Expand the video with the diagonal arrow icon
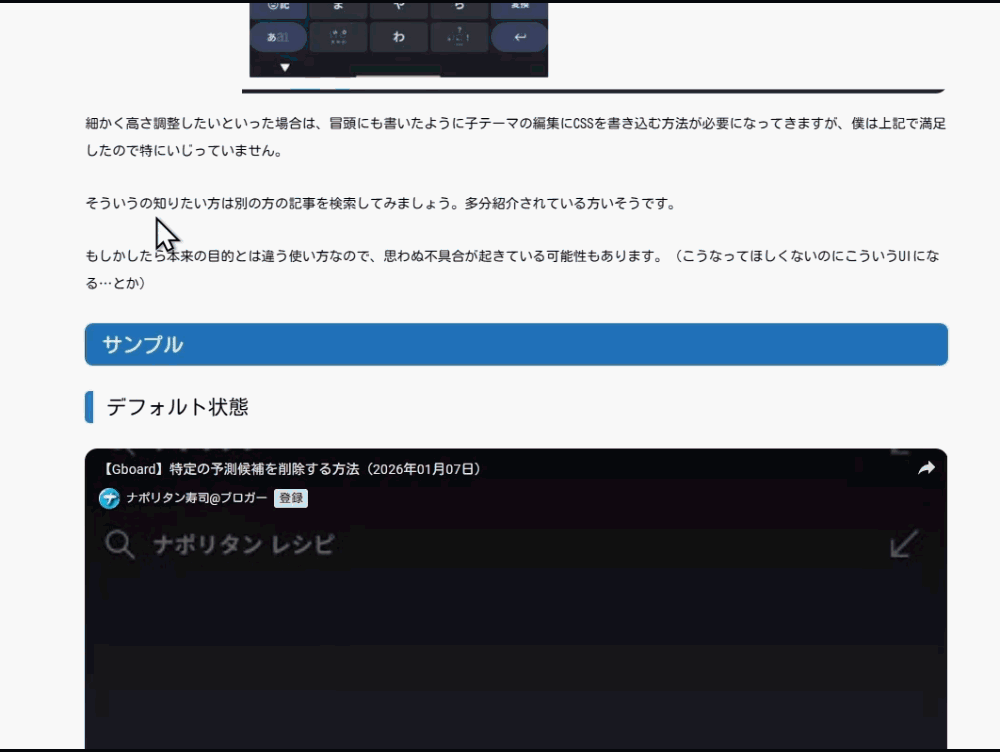Image resolution: width=1000 pixels, height=752 pixels. 903,543
